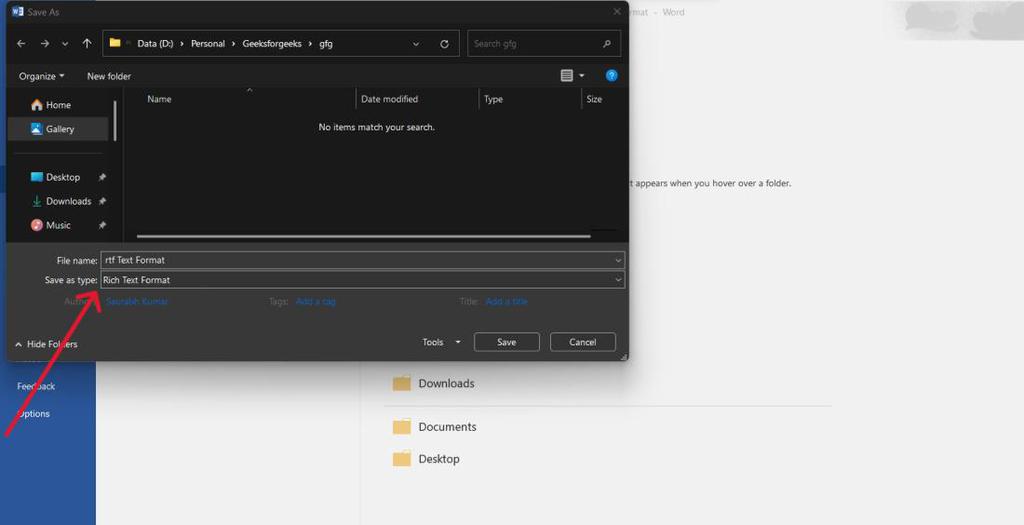The height and width of the screenshot is (525, 1024).
Task: Select Geeksforgeeks in the breadcrumb path
Action: [272, 44]
